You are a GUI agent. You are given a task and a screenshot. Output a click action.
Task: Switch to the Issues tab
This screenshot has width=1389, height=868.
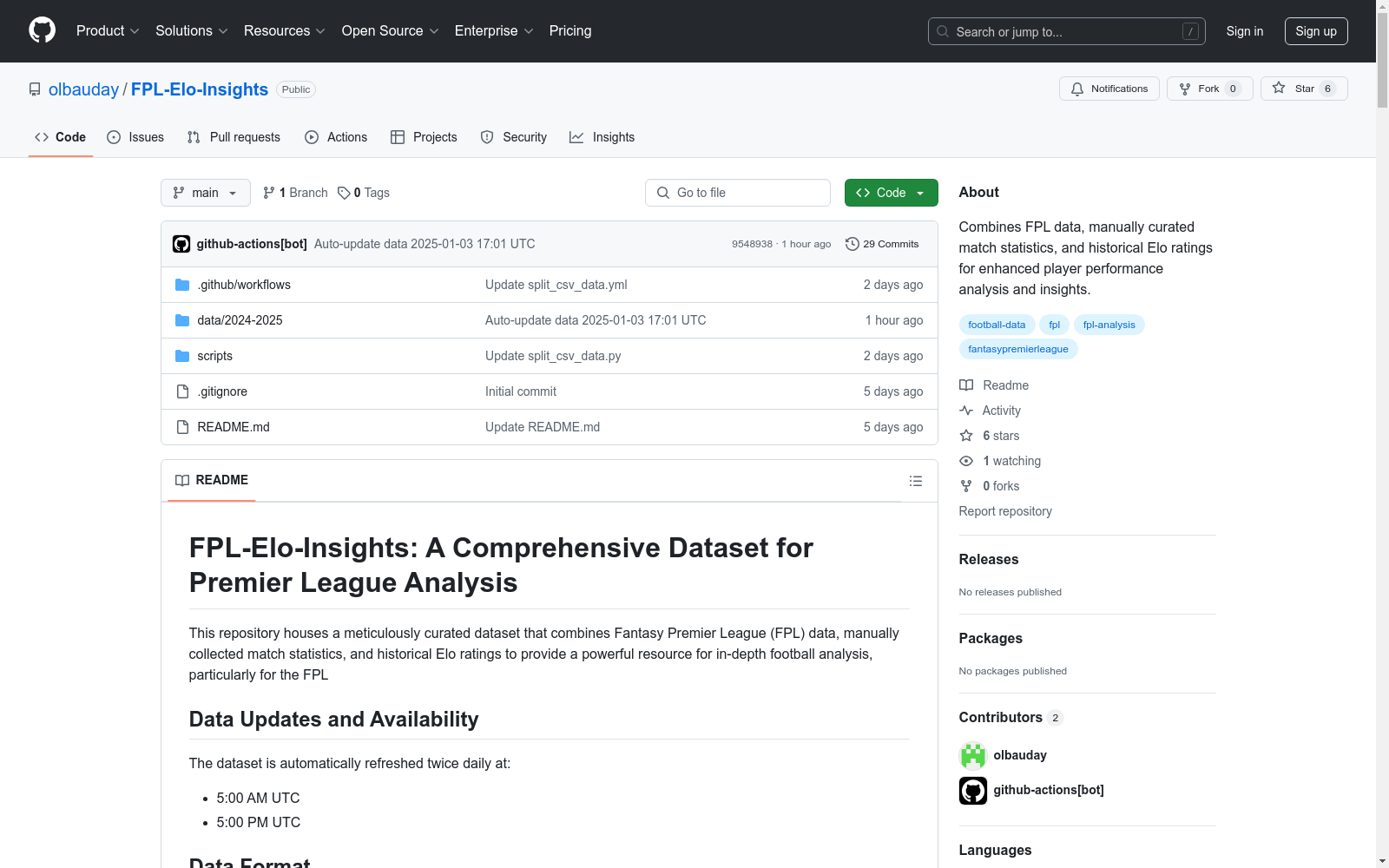point(135,137)
